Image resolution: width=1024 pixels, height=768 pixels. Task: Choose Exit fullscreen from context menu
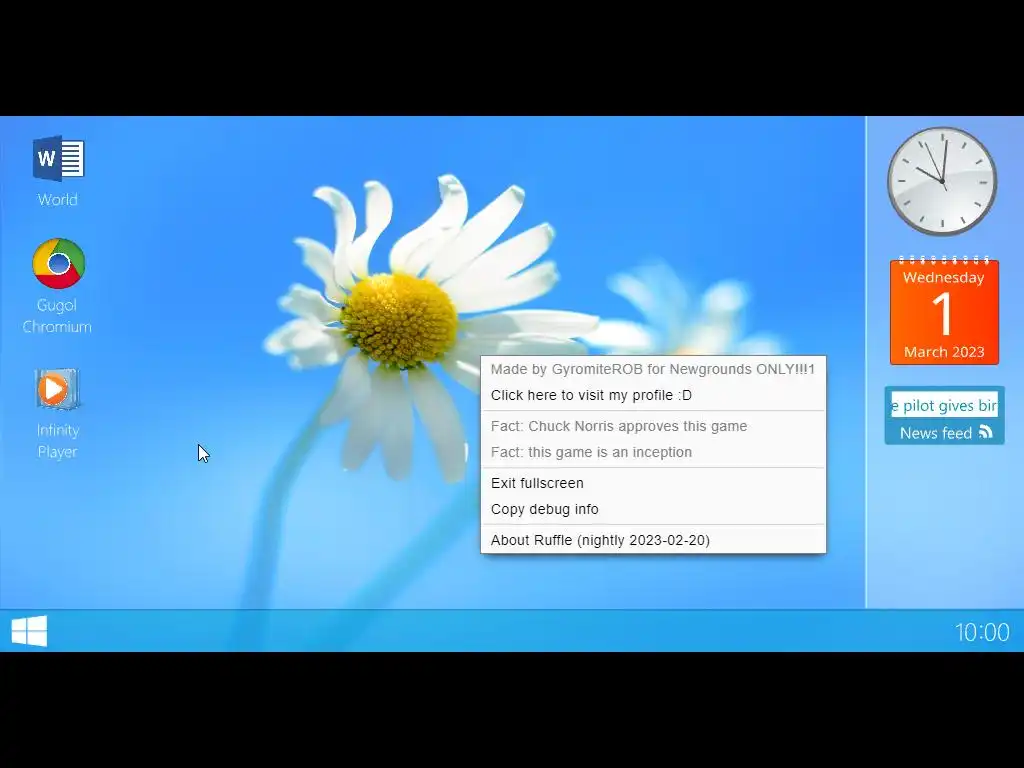[653, 483]
